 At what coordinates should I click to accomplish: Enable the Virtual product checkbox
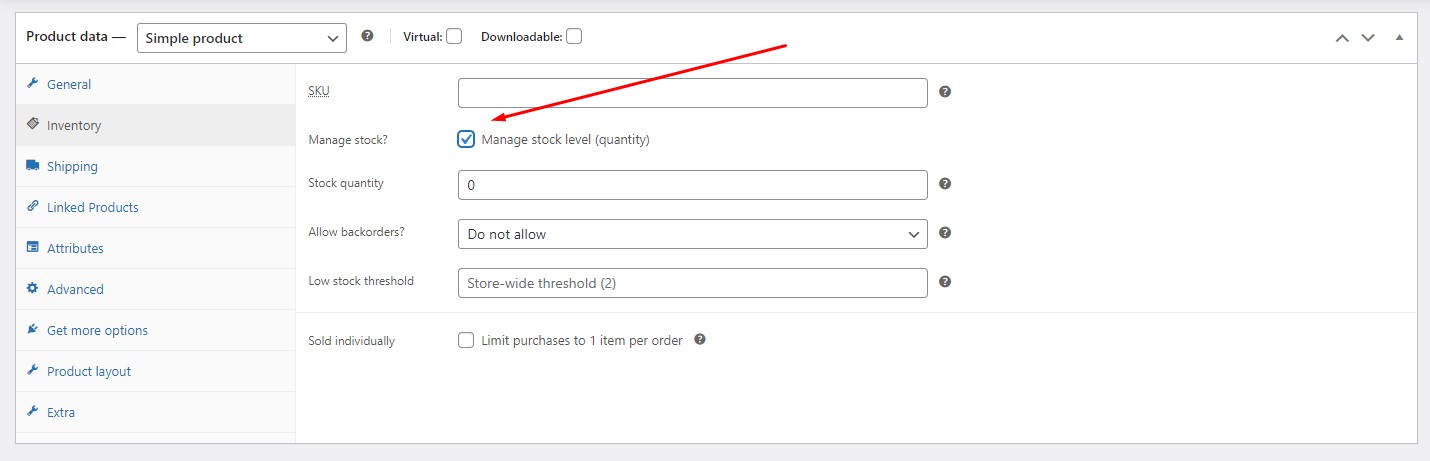(x=454, y=37)
